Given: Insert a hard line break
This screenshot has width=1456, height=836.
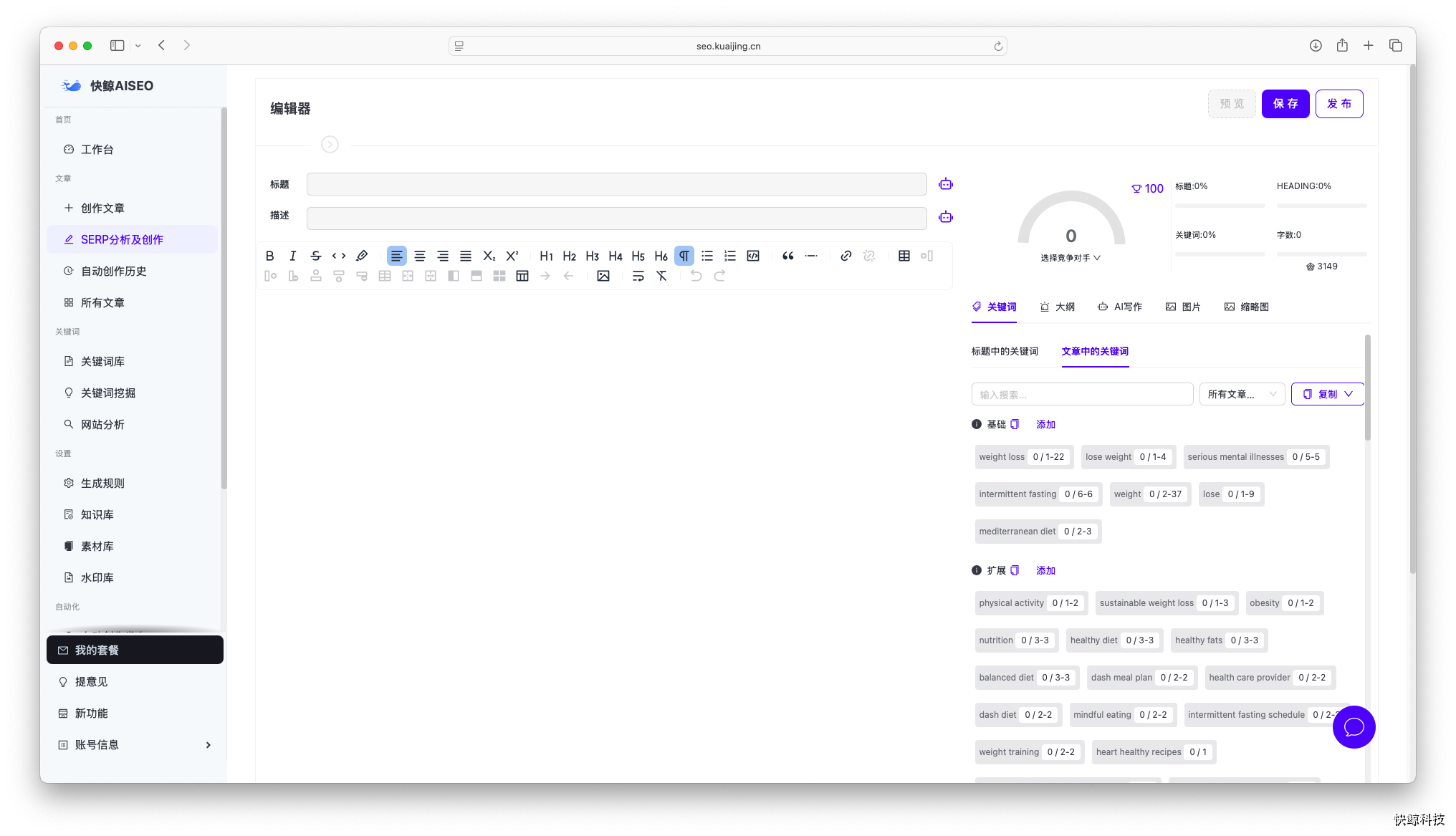Looking at the screenshot, I should (638, 276).
